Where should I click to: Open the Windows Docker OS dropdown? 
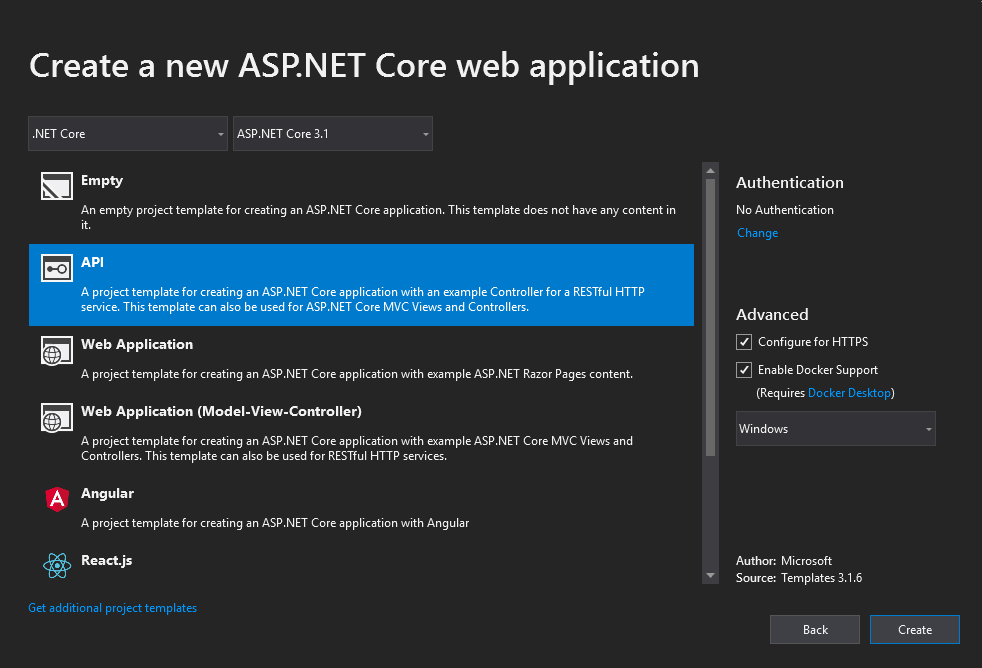click(835, 429)
